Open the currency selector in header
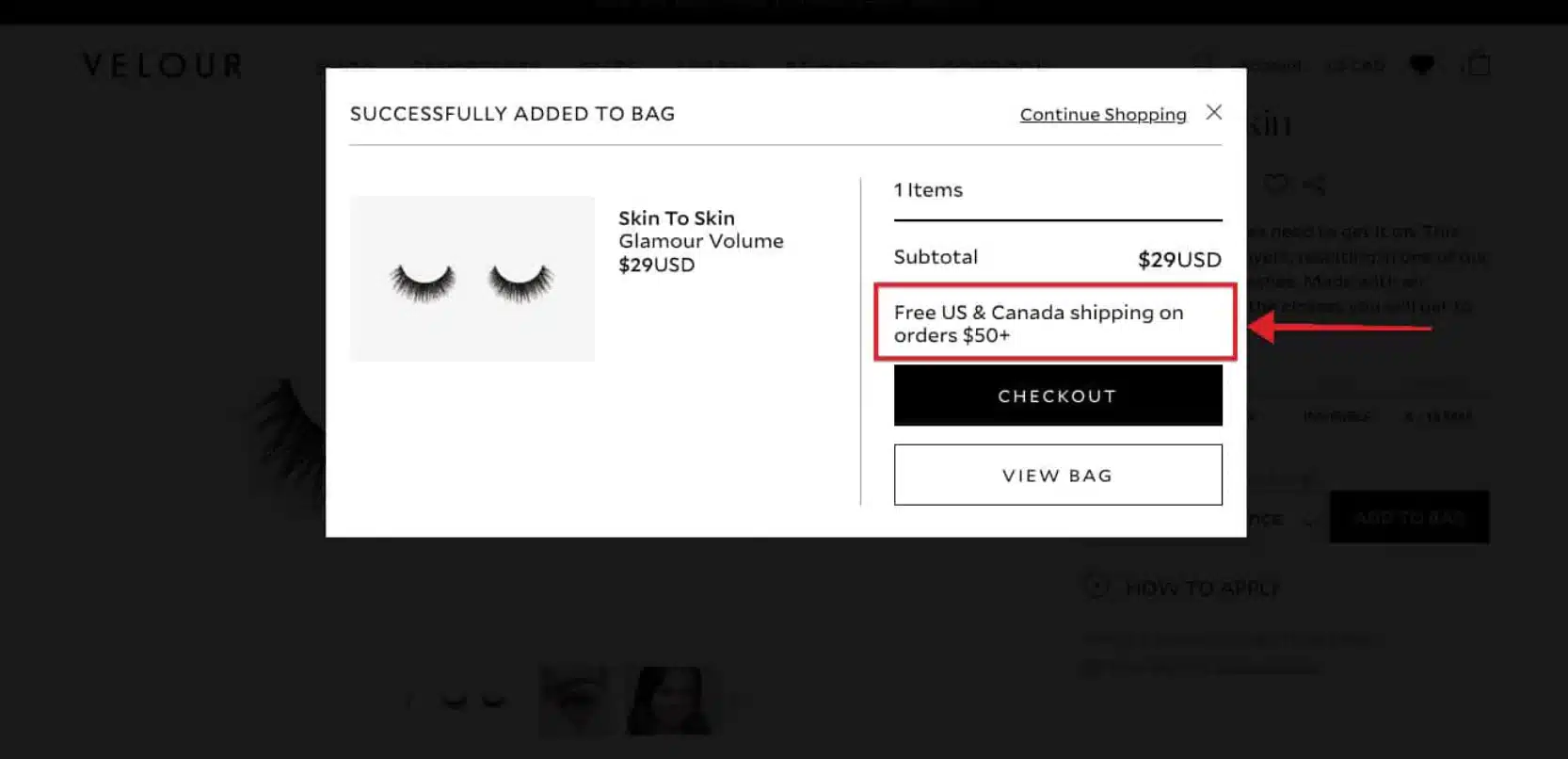 tap(1355, 66)
